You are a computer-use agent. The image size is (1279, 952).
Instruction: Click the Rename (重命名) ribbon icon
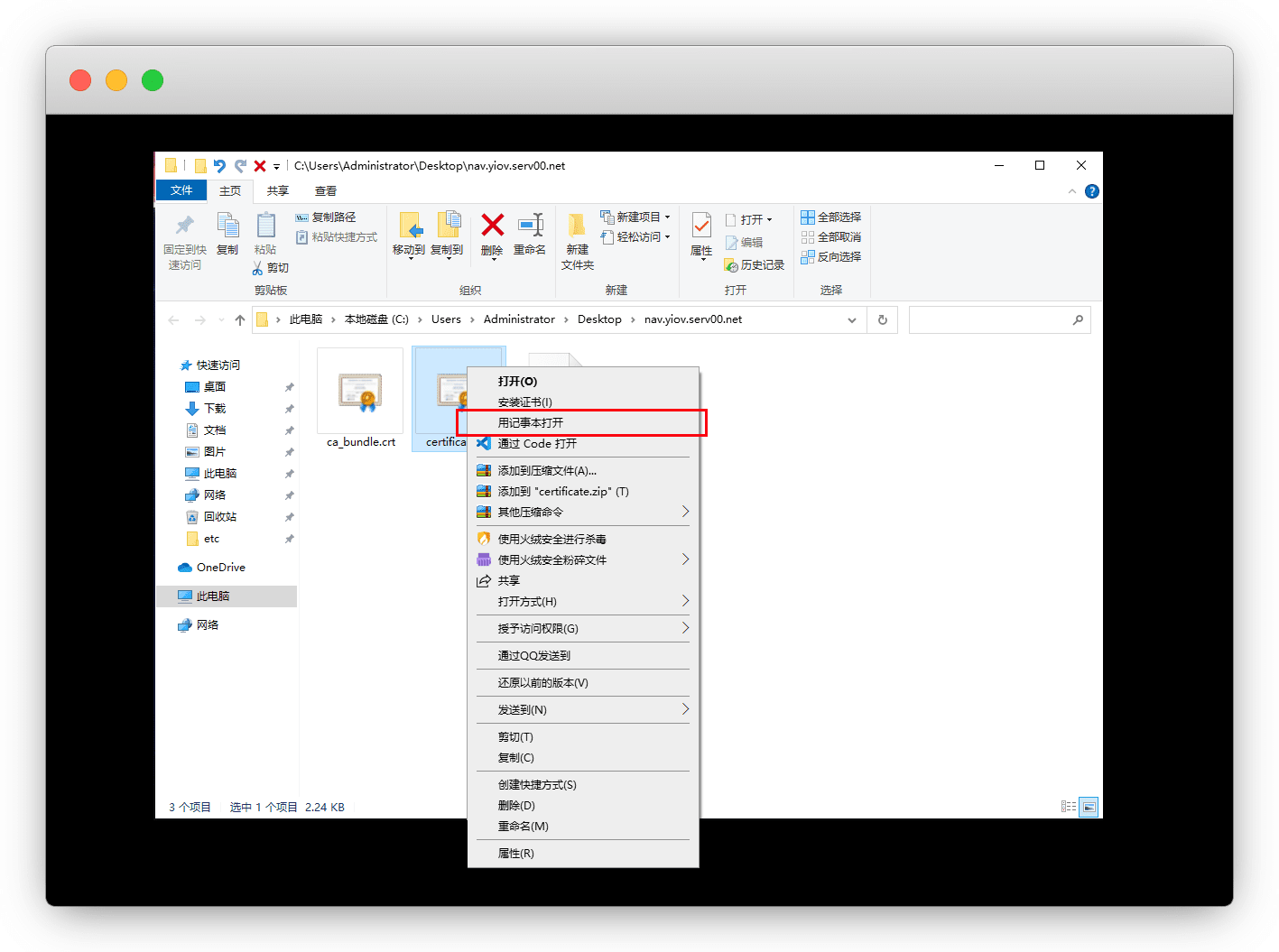[530, 226]
